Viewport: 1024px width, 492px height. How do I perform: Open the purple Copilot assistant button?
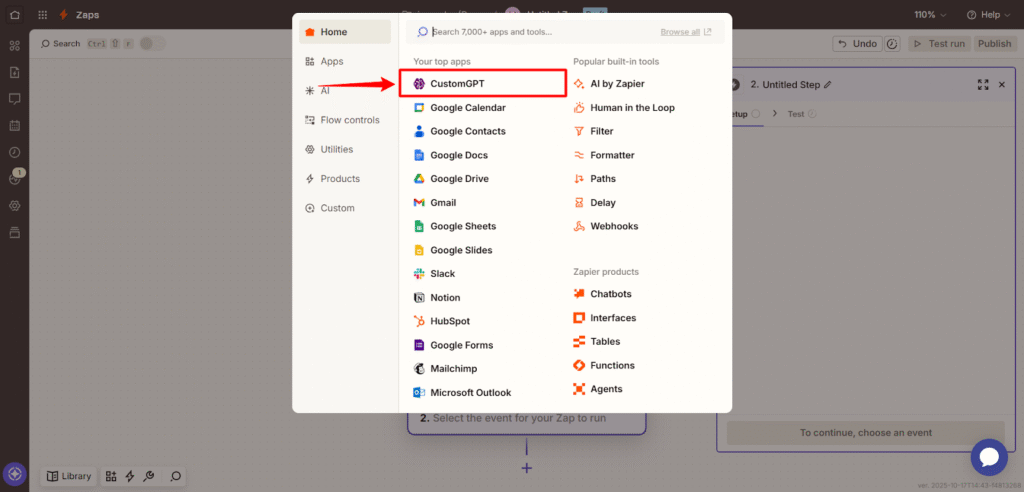[14, 474]
